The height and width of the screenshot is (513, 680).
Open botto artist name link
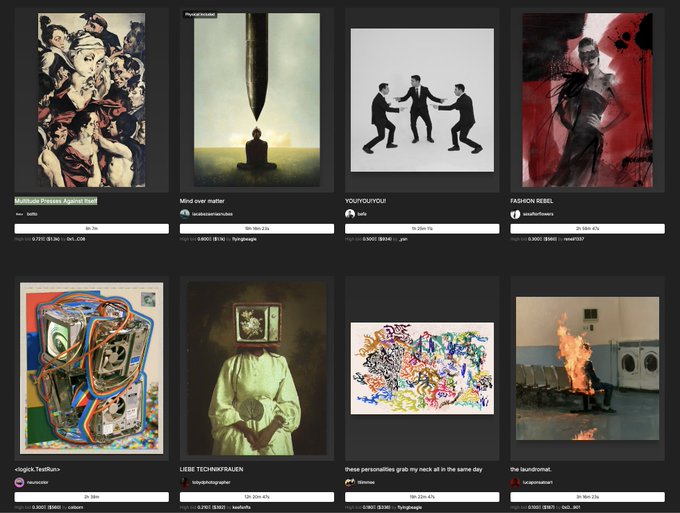pyautogui.click(x=32, y=214)
